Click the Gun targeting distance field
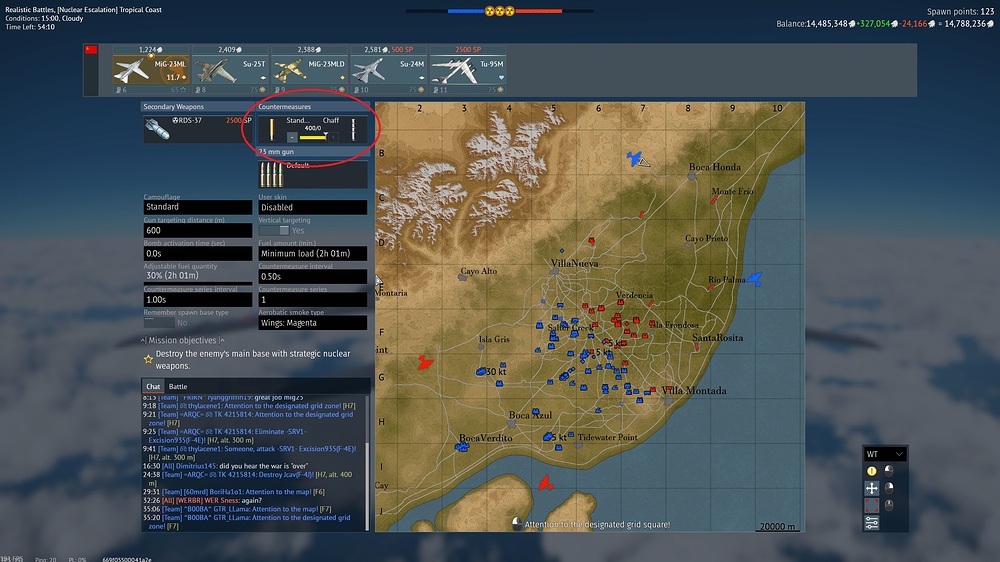 point(198,231)
